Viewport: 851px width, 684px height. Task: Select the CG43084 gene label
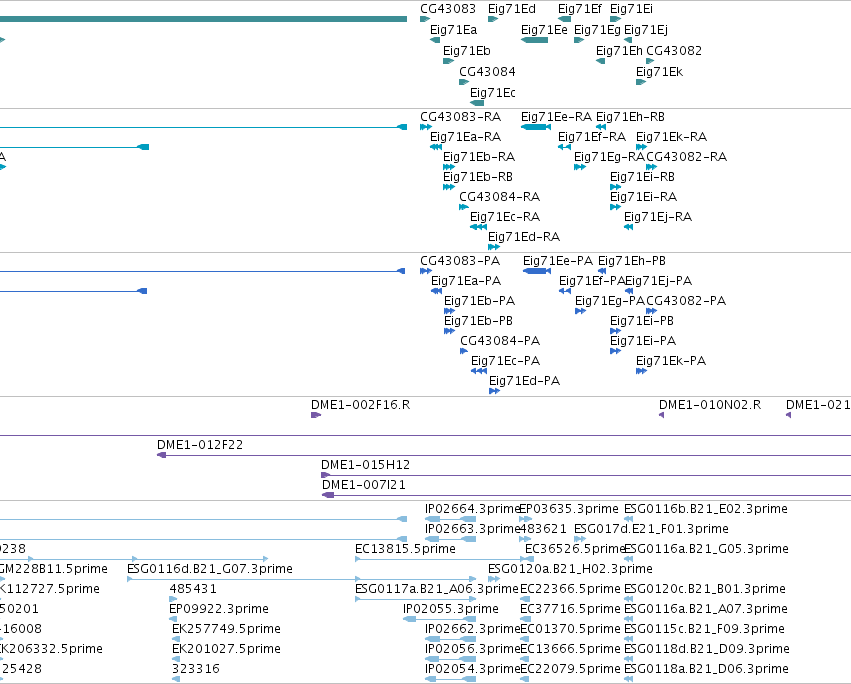click(x=487, y=72)
